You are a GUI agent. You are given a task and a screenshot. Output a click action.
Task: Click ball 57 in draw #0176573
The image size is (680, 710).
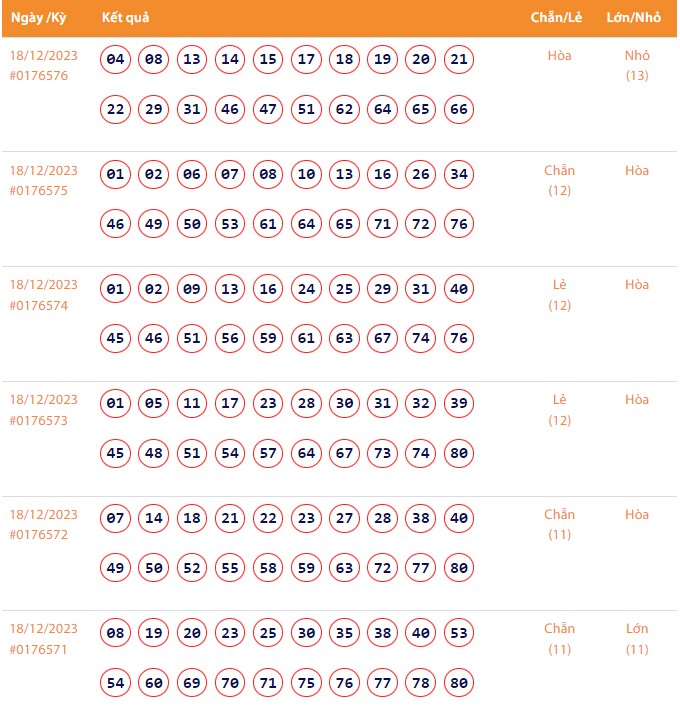[x=268, y=454]
